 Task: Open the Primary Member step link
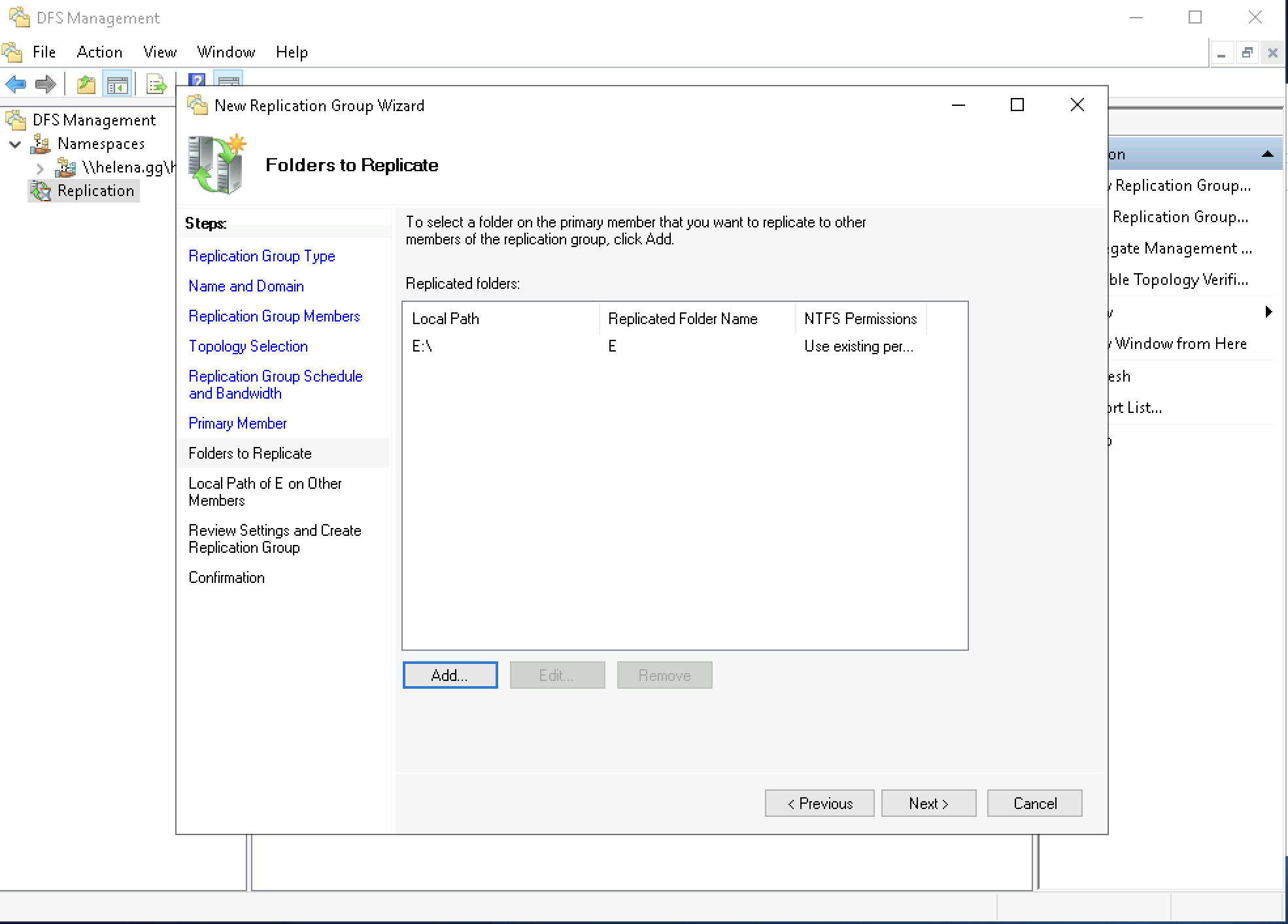click(237, 423)
